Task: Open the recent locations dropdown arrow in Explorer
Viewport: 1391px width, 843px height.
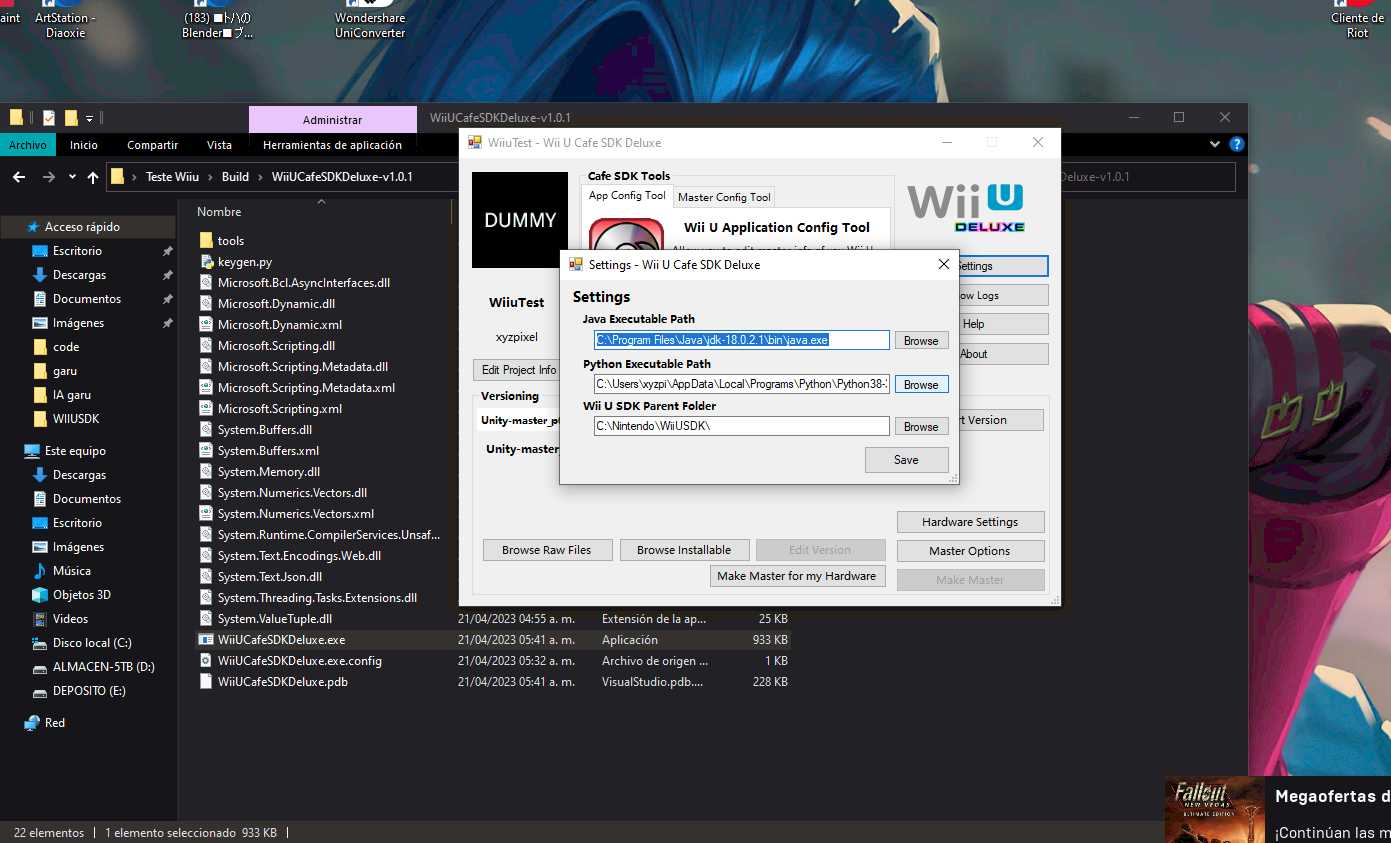Action: [x=72, y=177]
